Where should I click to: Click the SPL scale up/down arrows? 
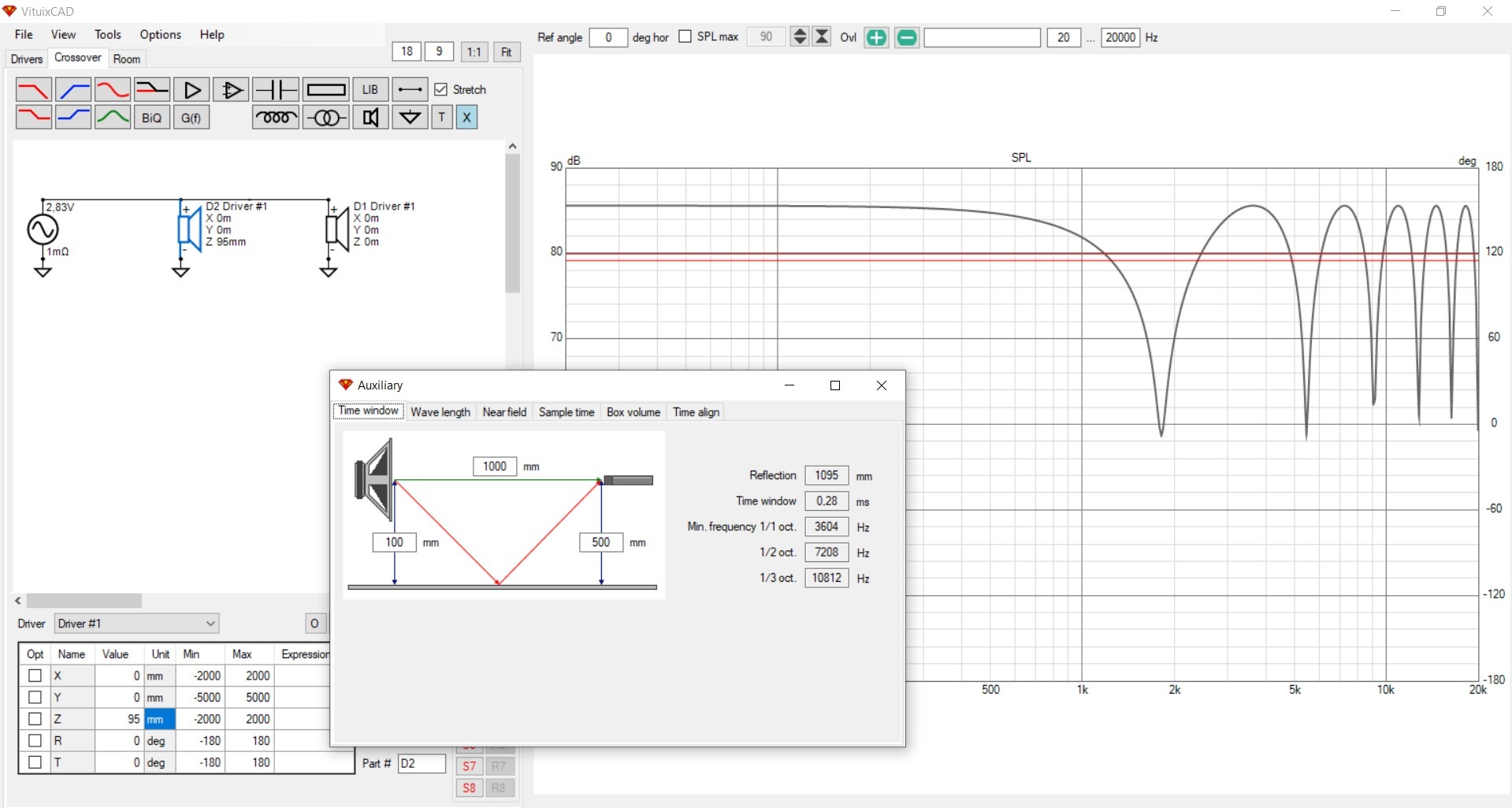(800, 36)
